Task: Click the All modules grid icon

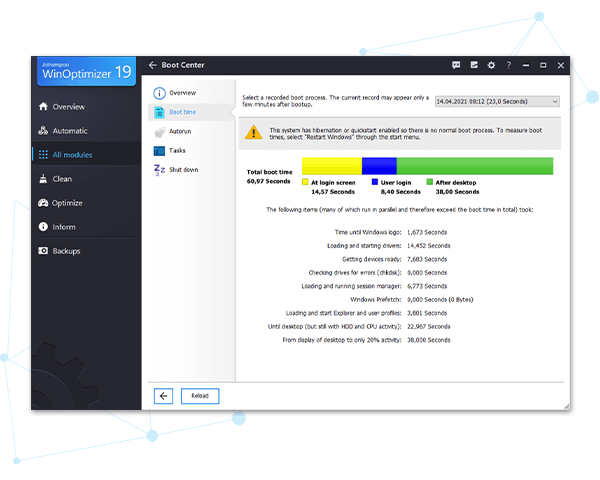Action: point(43,155)
